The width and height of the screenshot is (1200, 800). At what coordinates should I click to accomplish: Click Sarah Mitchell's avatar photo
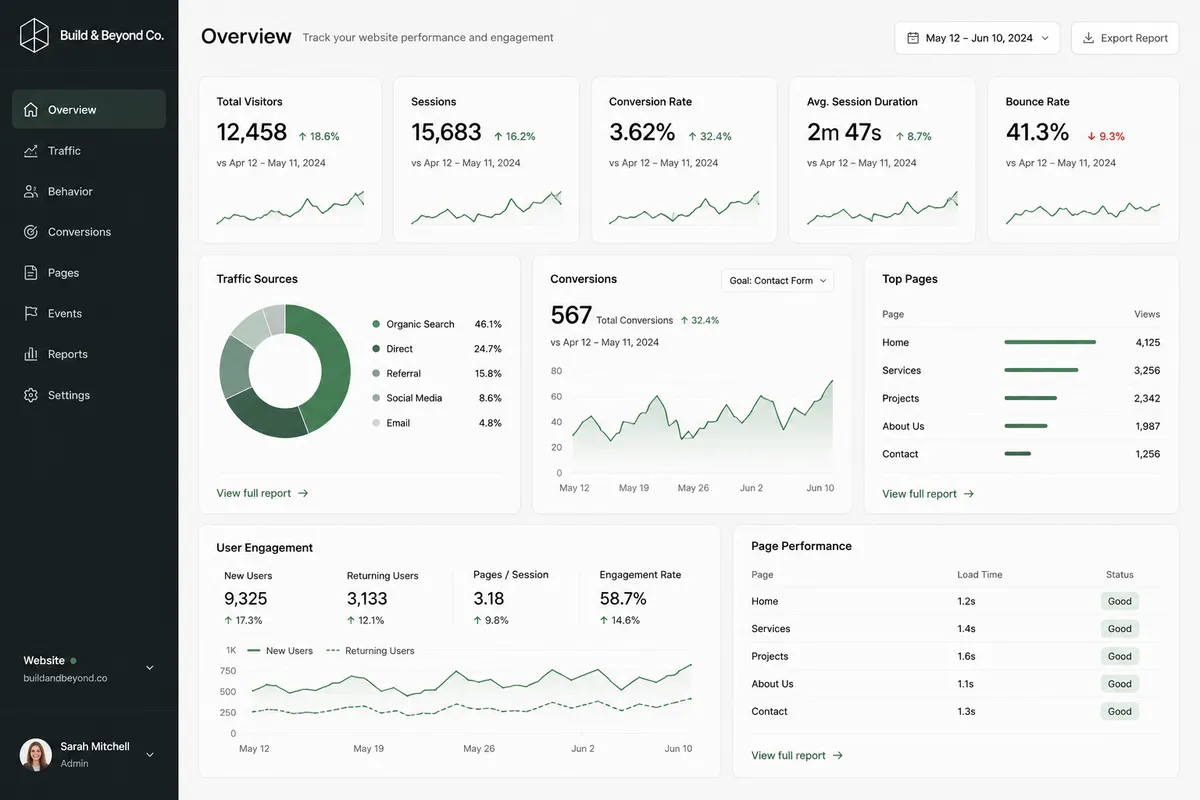(36, 754)
